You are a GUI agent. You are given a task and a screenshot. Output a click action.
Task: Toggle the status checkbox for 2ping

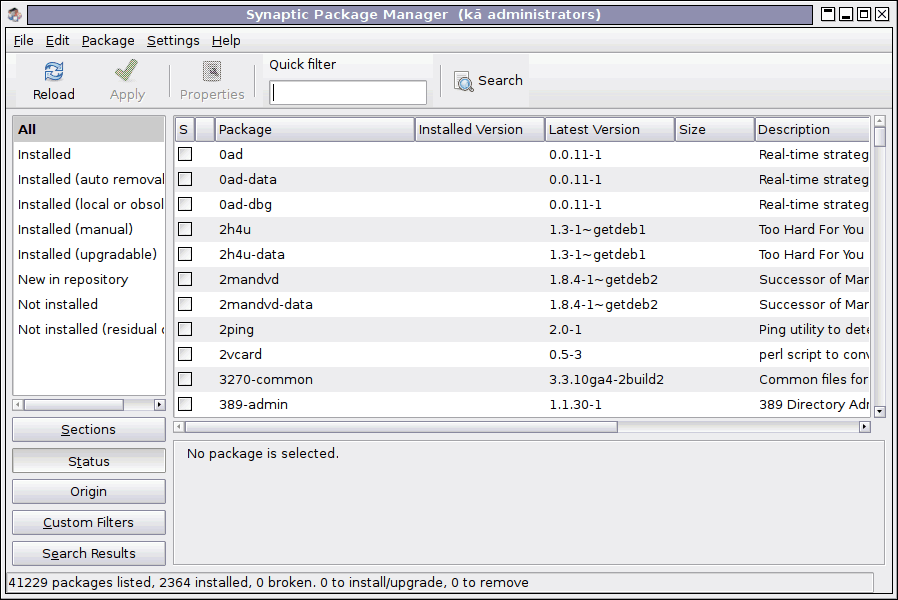pyautogui.click(x=185, y=329)
